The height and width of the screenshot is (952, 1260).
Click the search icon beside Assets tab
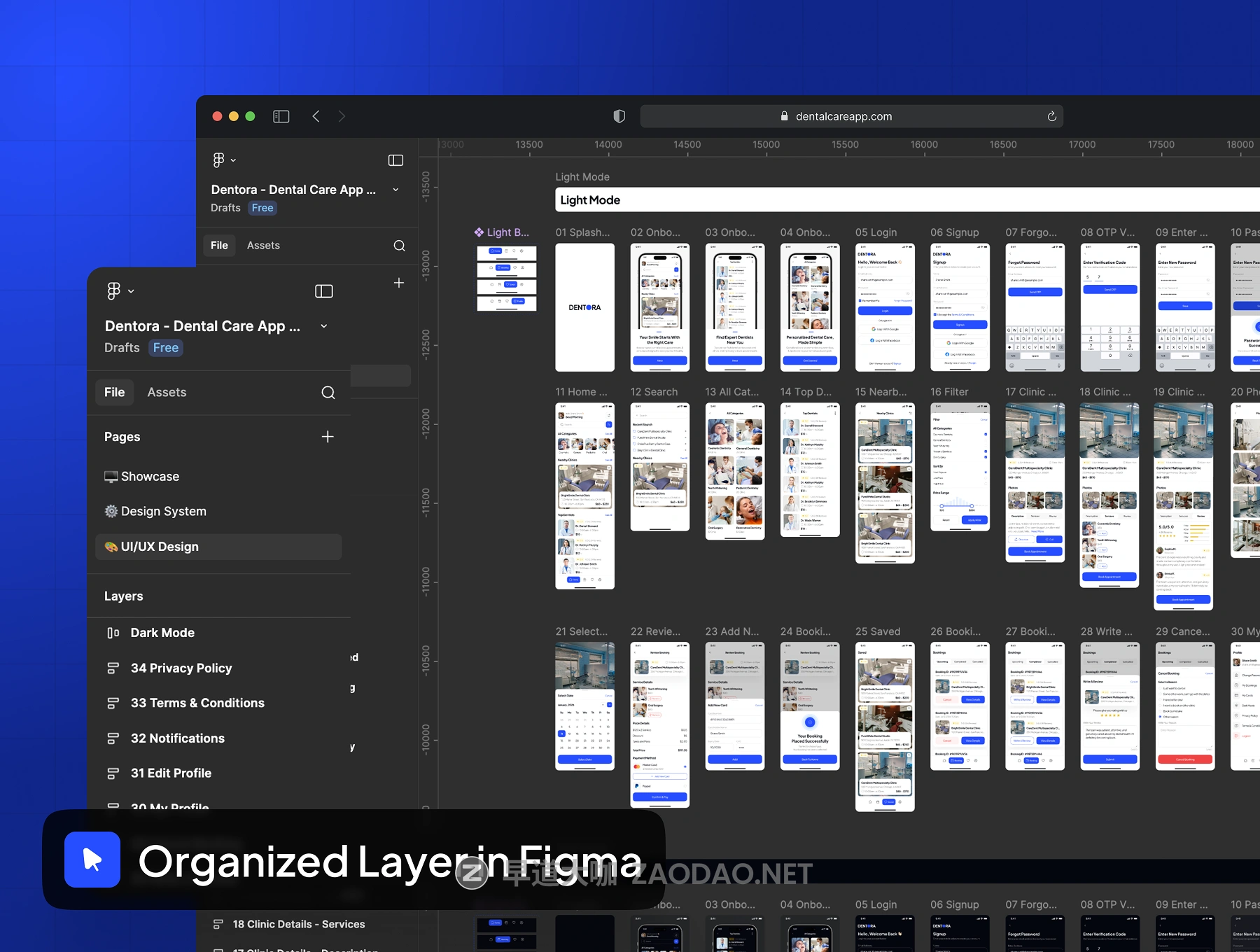tap(328, 393)
